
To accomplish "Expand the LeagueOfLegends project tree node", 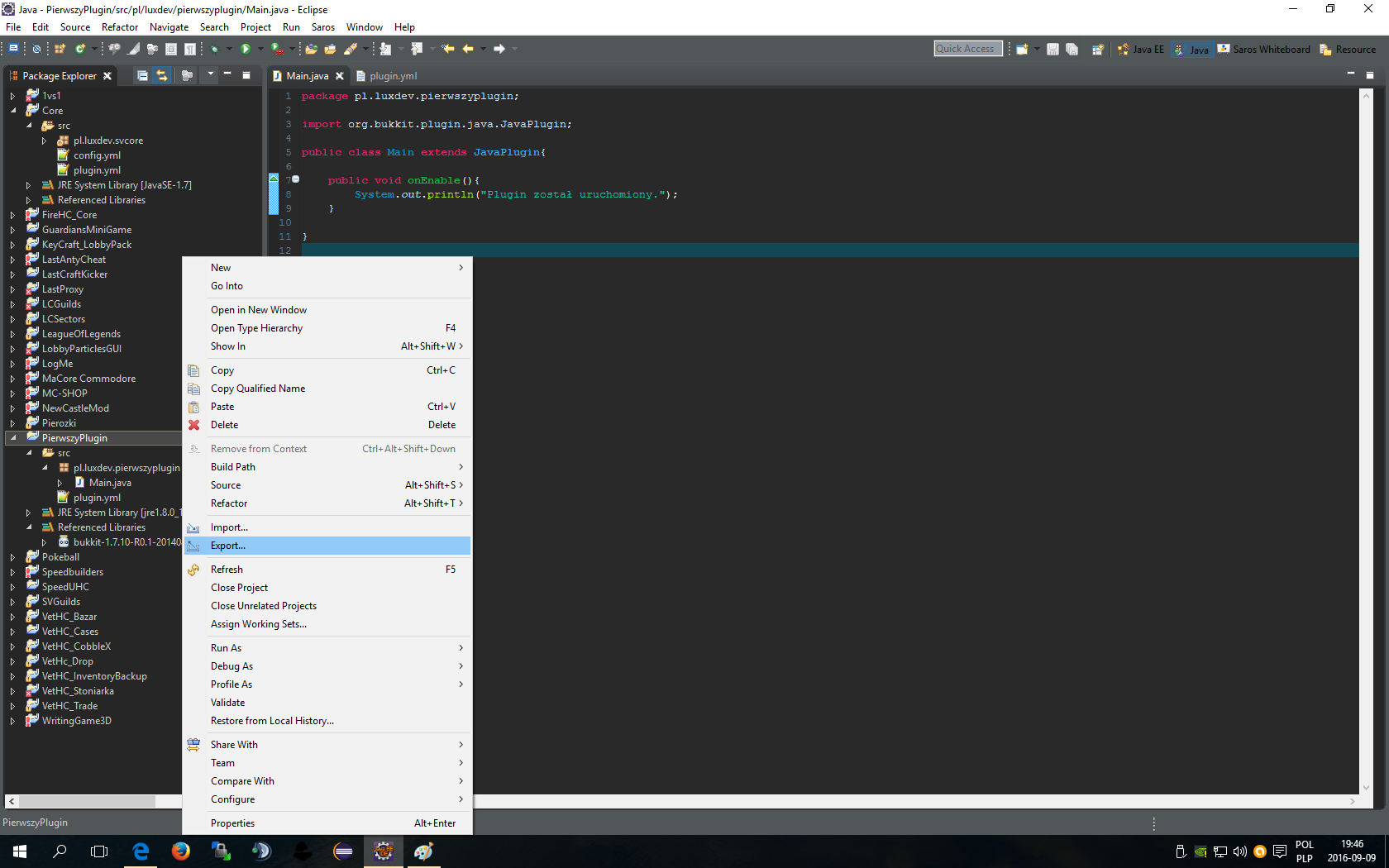I will click(12, 334).
